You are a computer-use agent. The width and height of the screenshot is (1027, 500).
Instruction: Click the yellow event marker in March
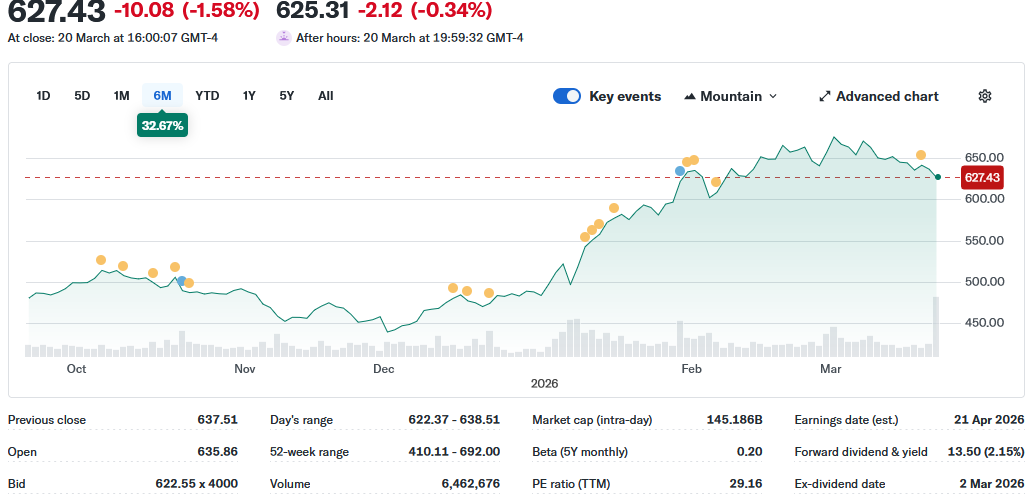(x=921, y=155)
